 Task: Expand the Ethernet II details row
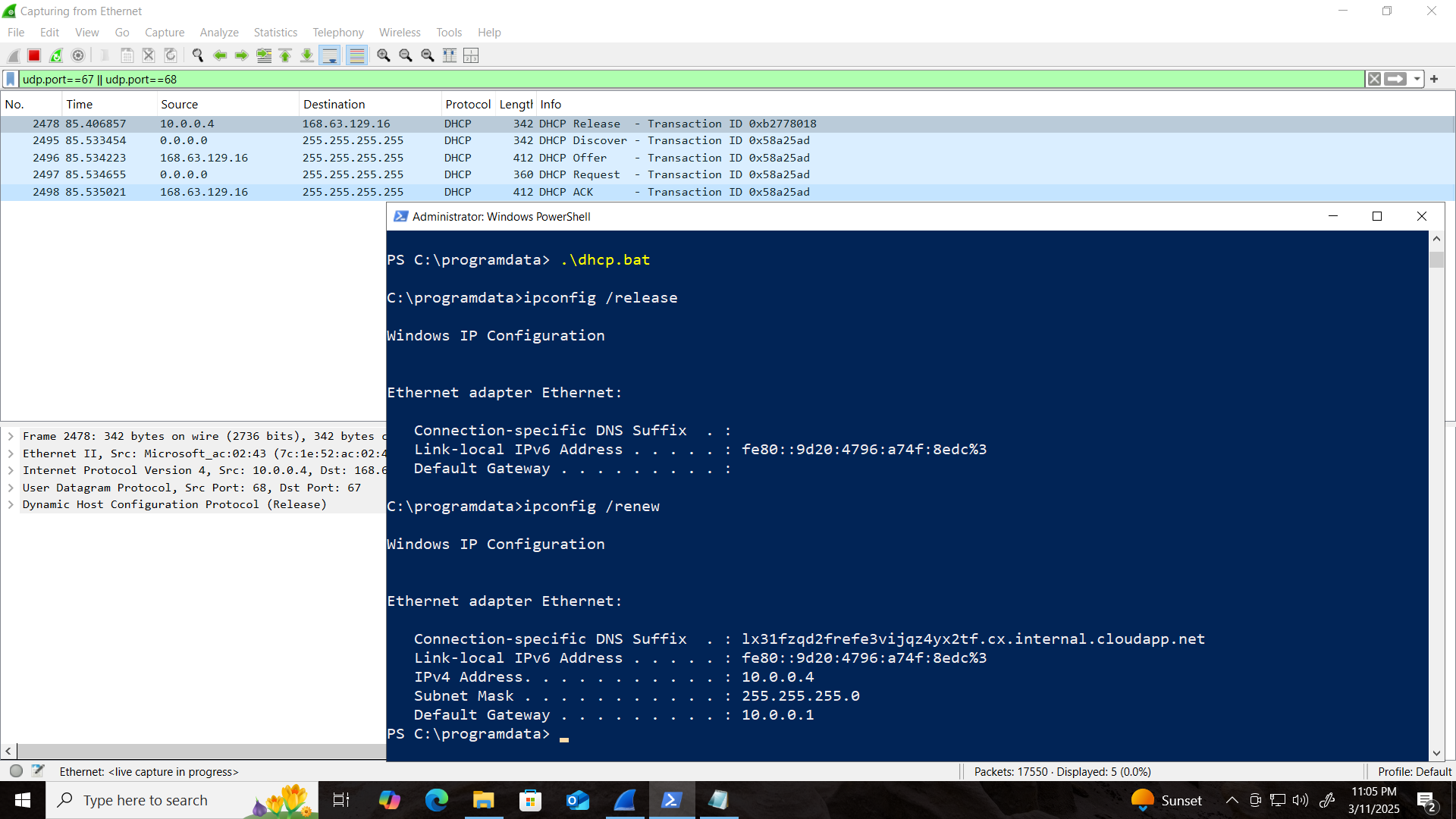11,453
